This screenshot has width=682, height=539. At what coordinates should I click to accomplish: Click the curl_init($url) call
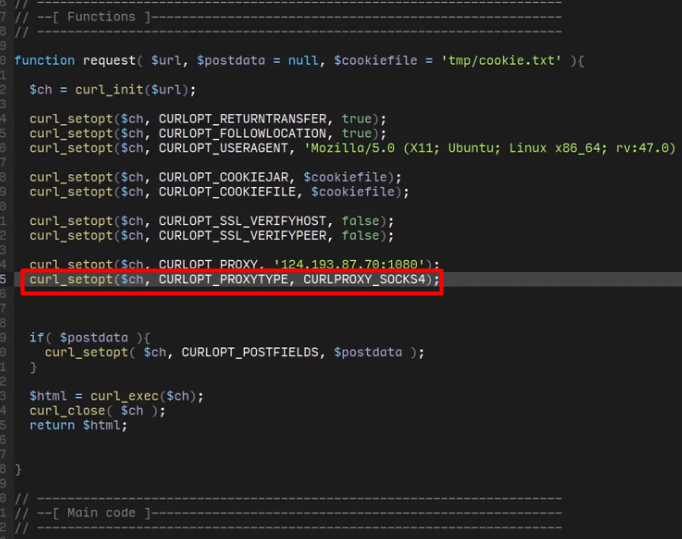click(131, 90)
